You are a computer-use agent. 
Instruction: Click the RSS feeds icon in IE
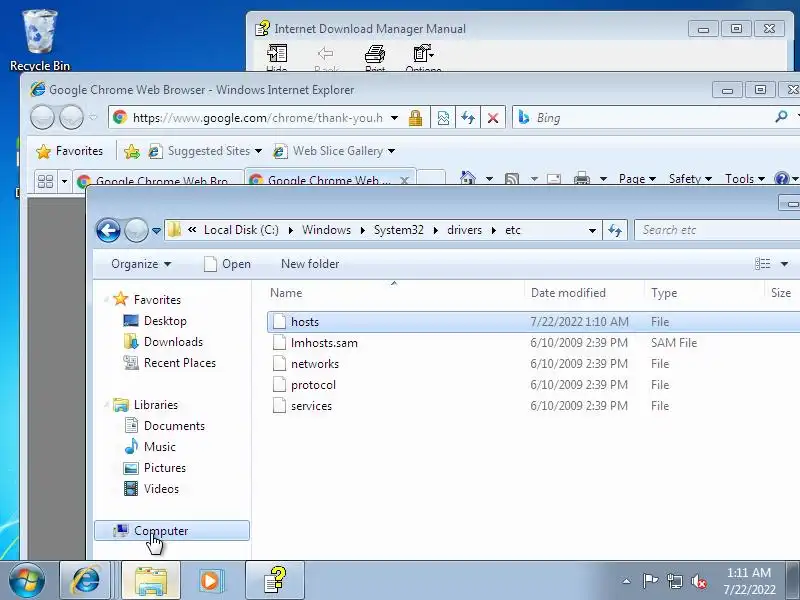point(512,179)
